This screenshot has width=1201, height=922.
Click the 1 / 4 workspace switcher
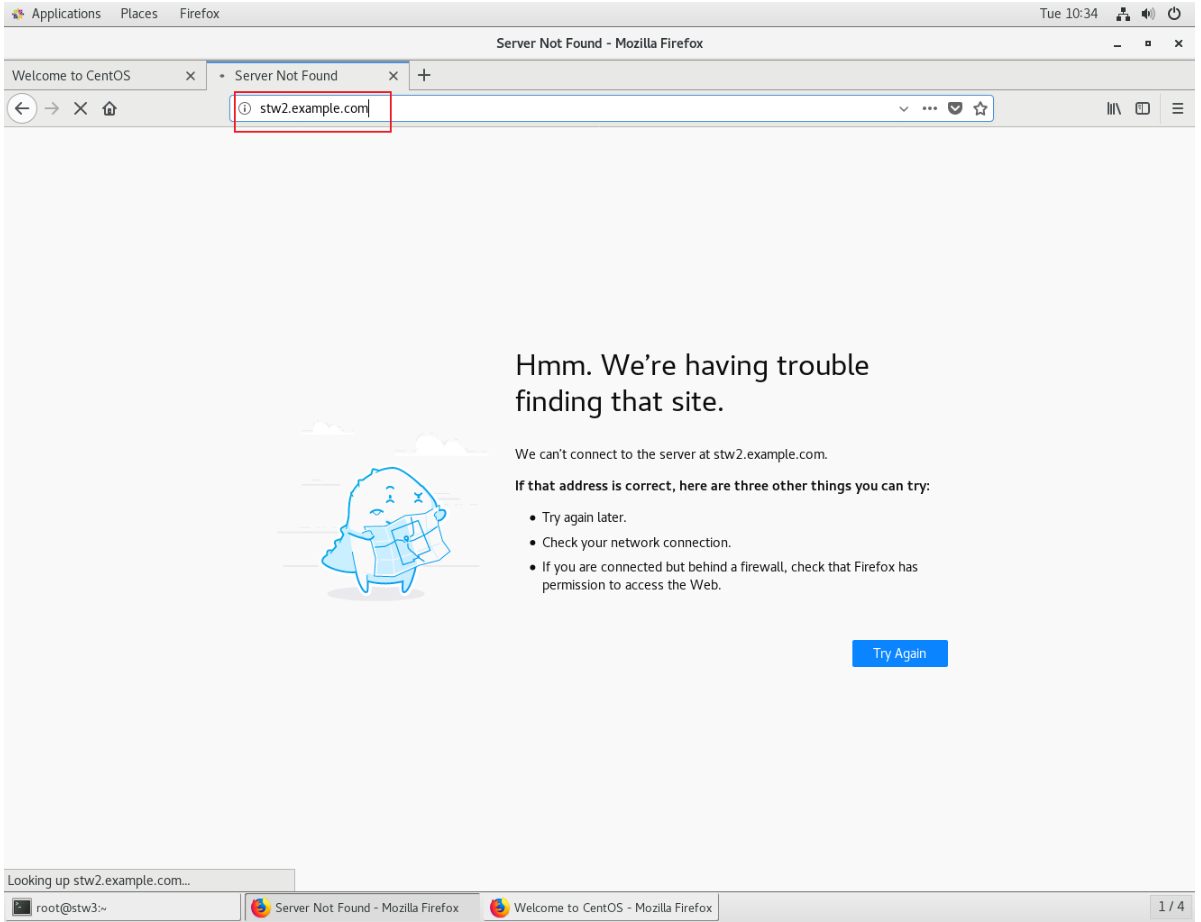point(1171,907)
